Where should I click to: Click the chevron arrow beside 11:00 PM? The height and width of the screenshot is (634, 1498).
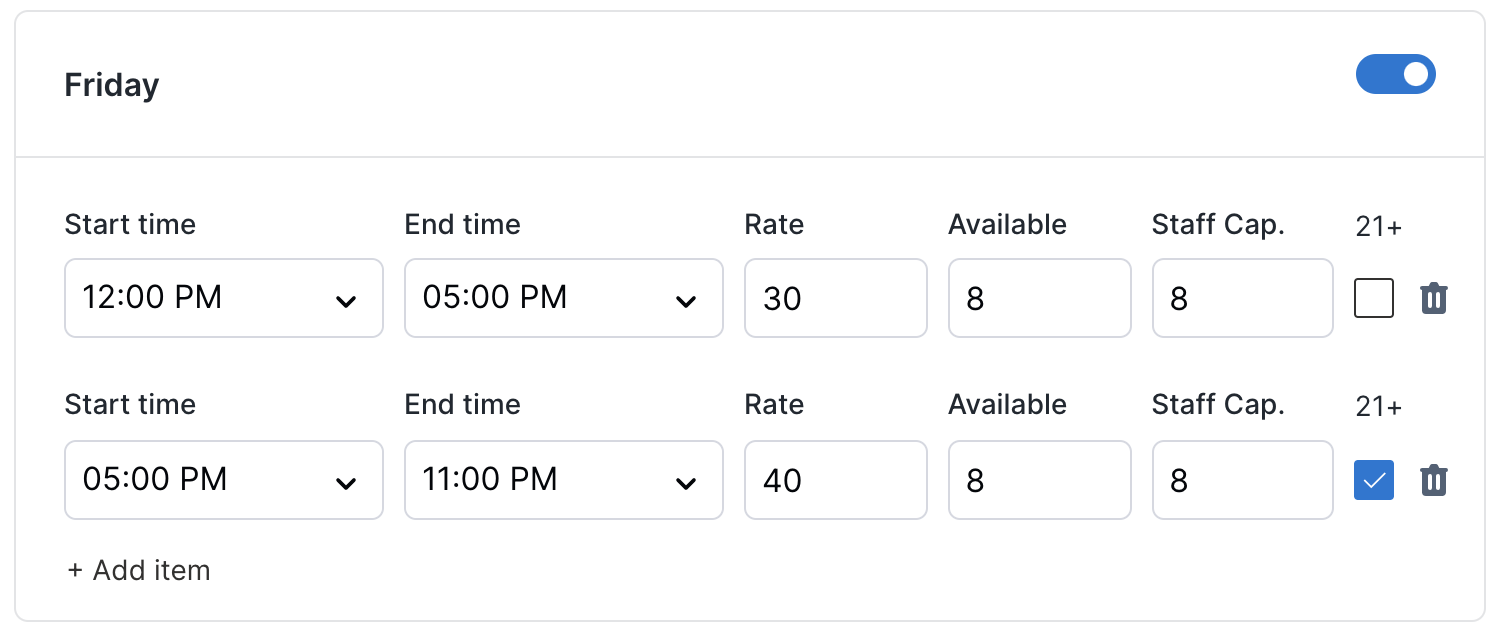tap(686, 483)
